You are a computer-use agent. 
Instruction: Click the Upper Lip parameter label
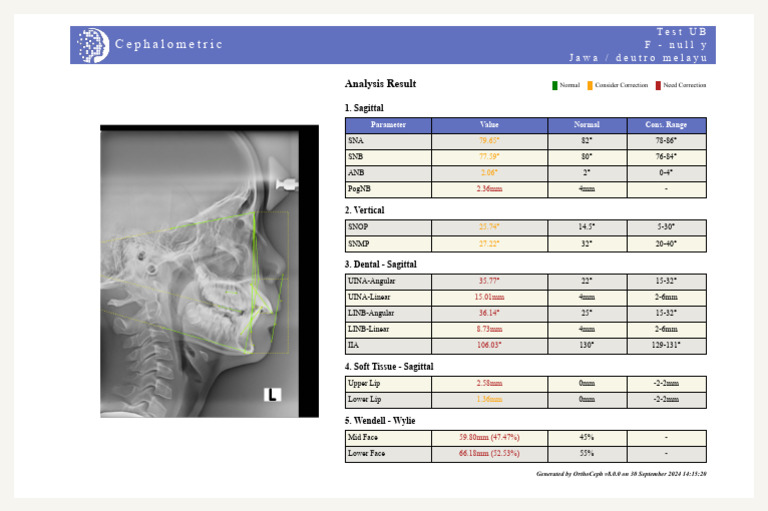[364, 384]
